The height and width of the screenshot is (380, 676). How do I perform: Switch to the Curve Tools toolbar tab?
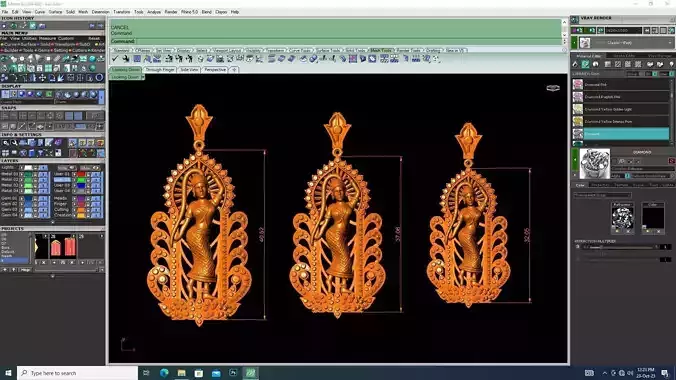[x=299, y=50]
